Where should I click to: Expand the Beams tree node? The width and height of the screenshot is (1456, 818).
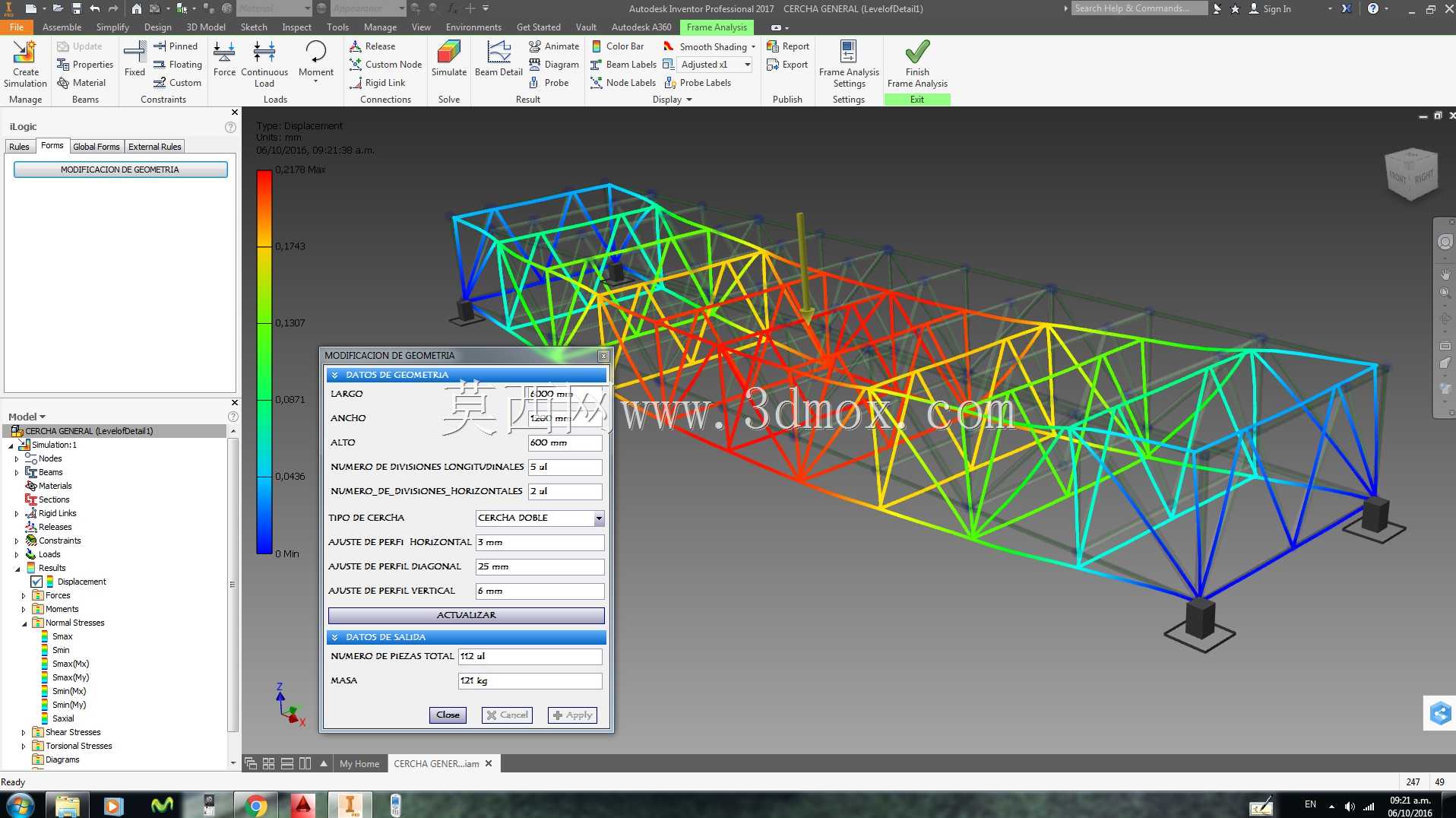(17, 472)
